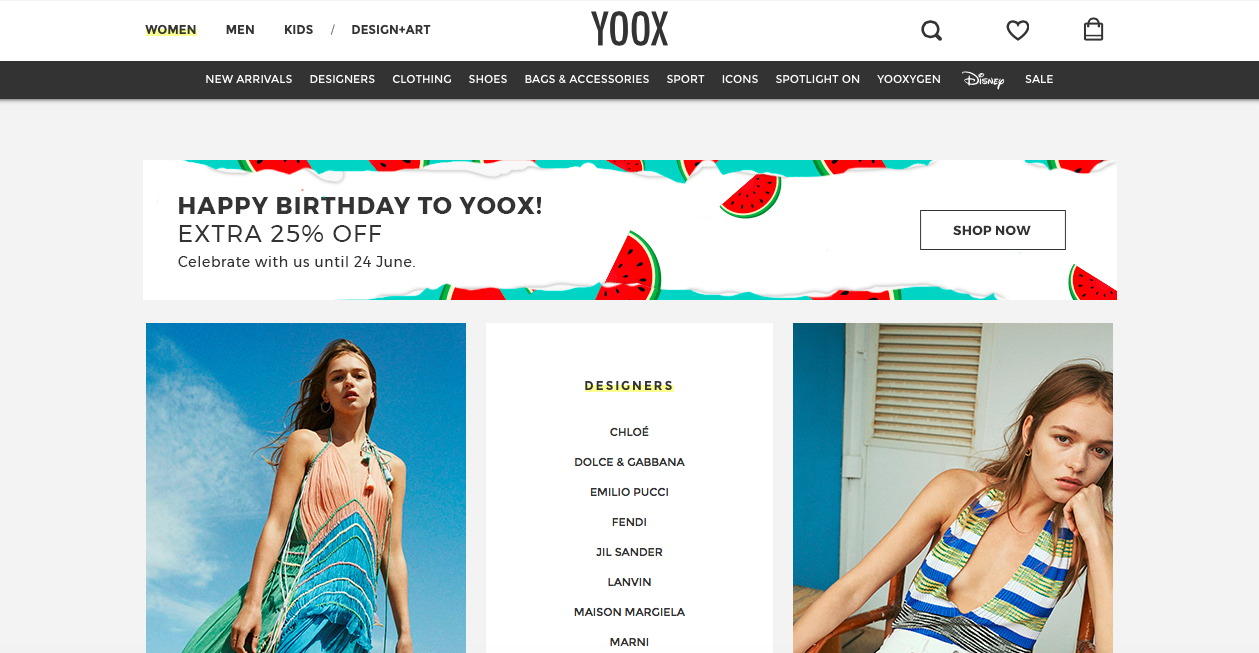Open the shopping bag icon

[1094, 30]
